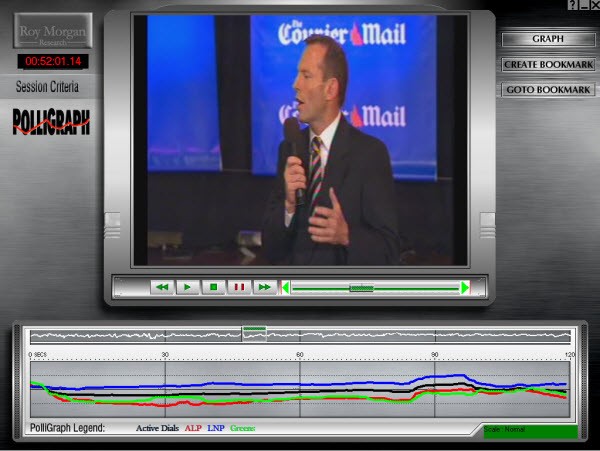The image size is (600, 451).
Task: Click the green left arrow on seek bar
Action: [286, 288]
